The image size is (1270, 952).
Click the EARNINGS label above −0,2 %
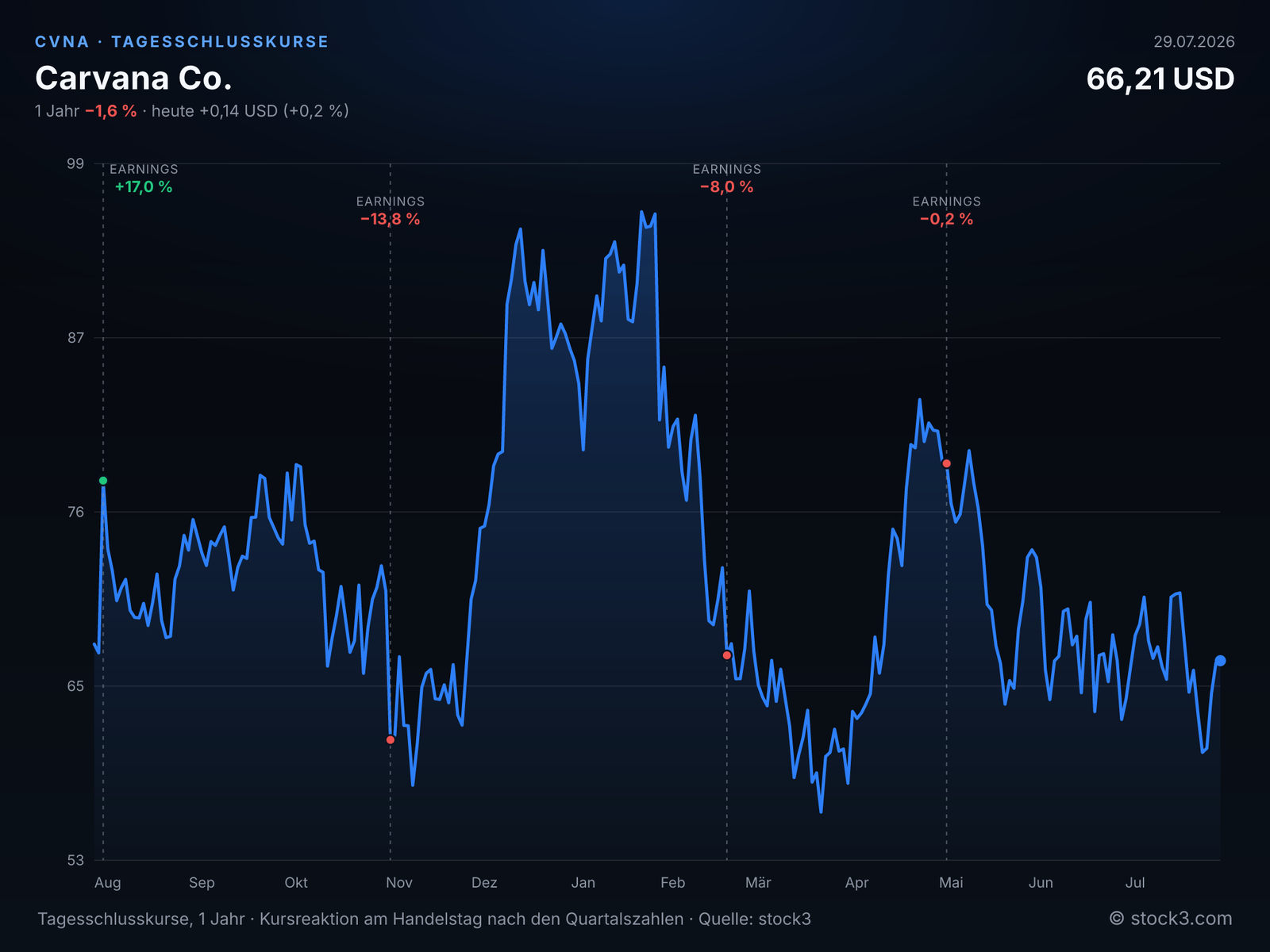[946, 202]
